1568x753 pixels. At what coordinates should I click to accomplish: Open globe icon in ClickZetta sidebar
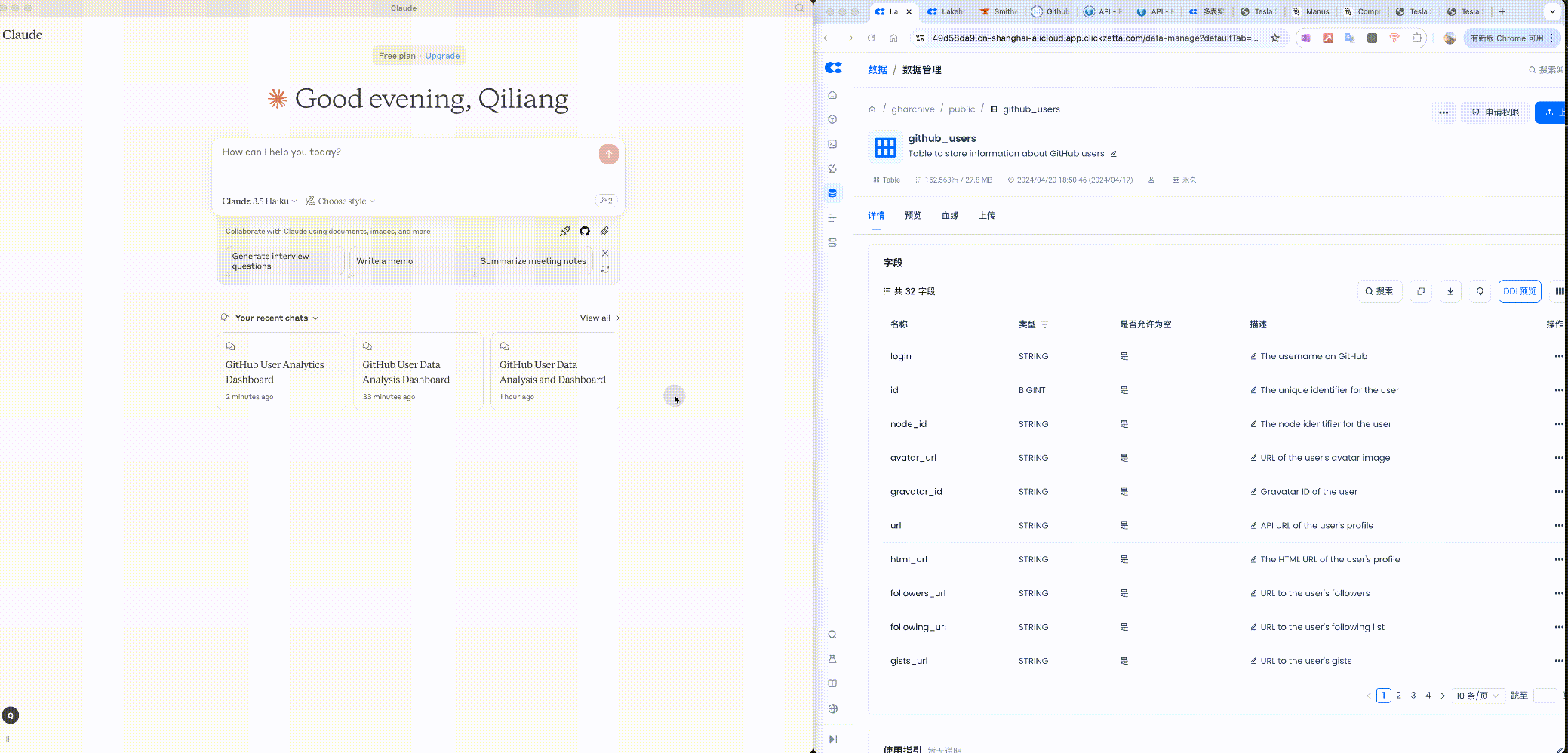(x=833, y=708)
